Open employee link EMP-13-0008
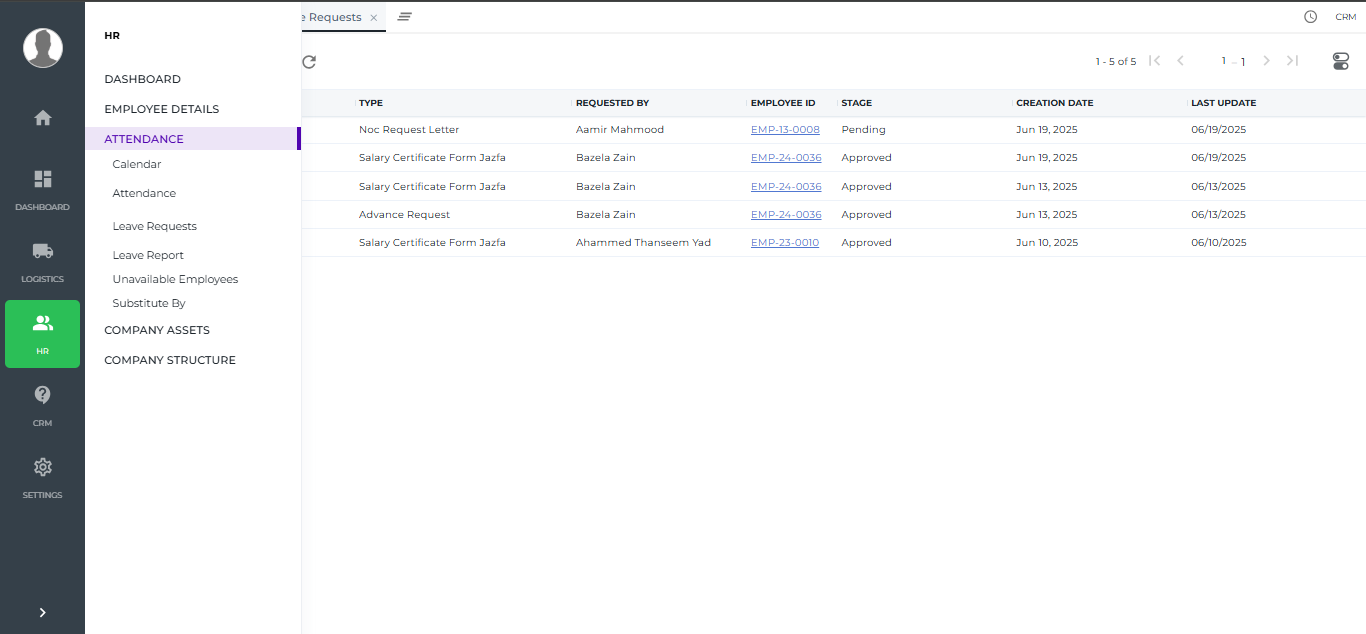The width and height of the screenshot is (1366, 634). point(785,130)
